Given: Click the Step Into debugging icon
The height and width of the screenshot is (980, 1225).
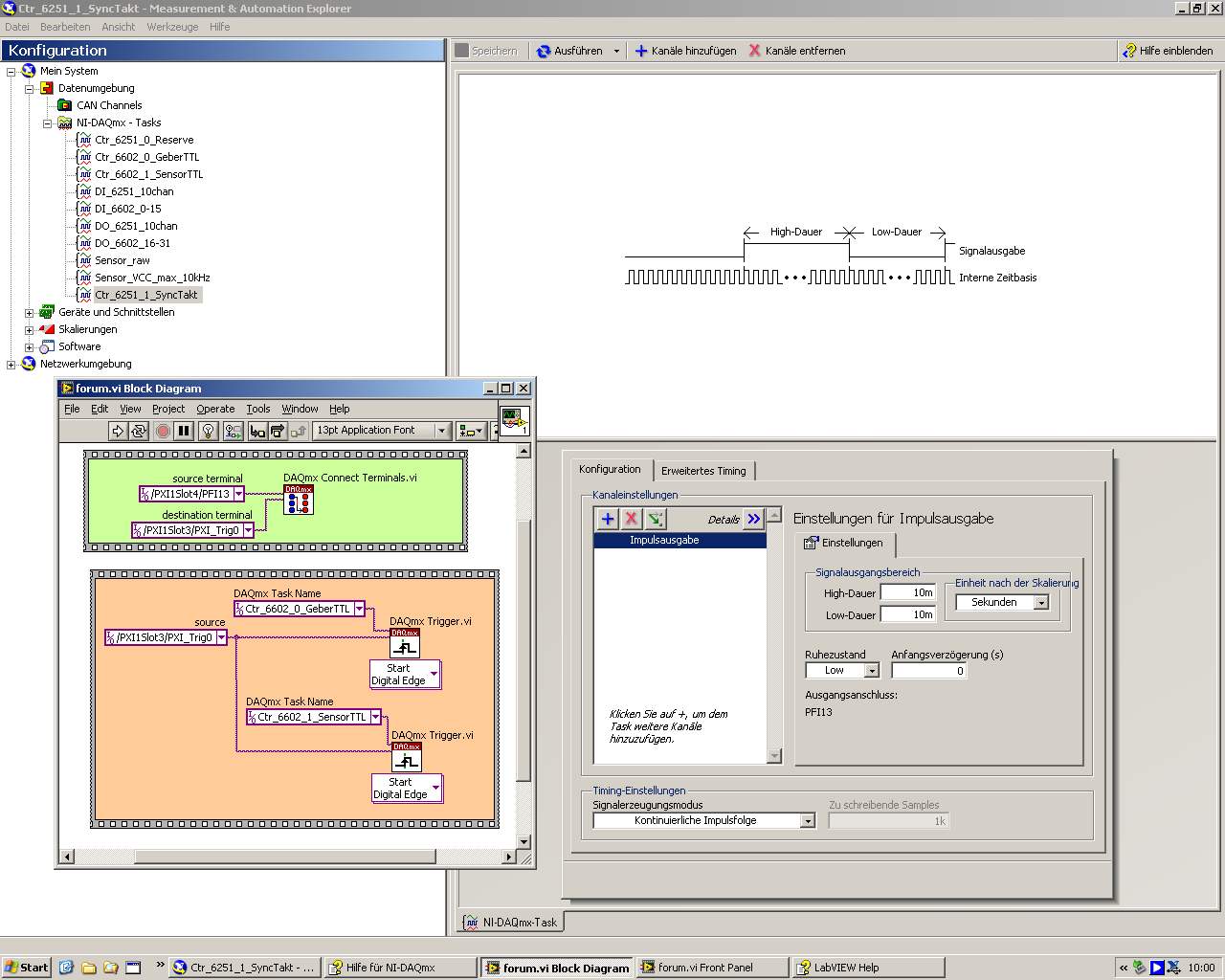Looking at the screenshot, I should click(257, 431).
